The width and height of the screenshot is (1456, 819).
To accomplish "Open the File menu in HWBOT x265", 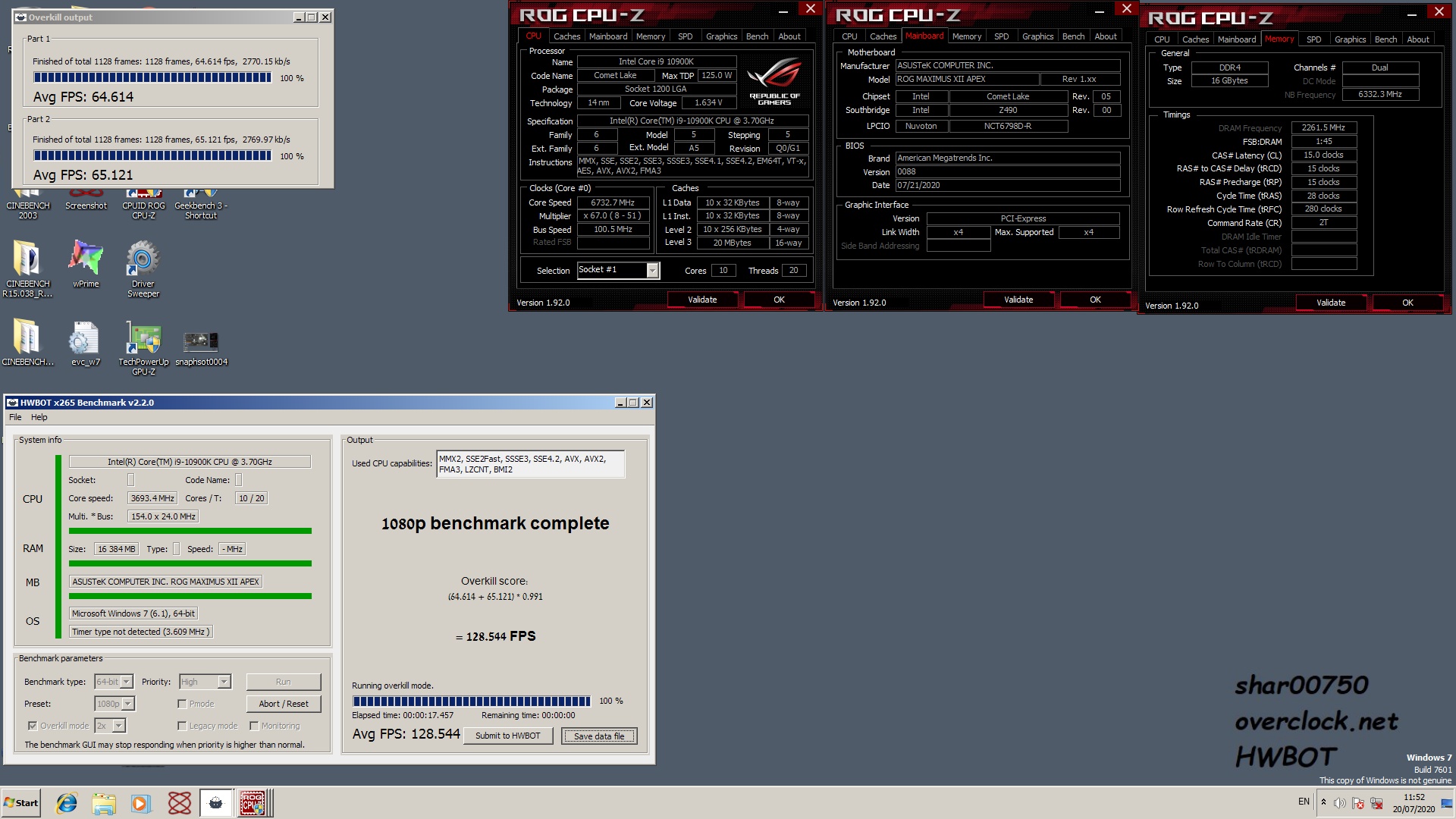I will point(15,417).
